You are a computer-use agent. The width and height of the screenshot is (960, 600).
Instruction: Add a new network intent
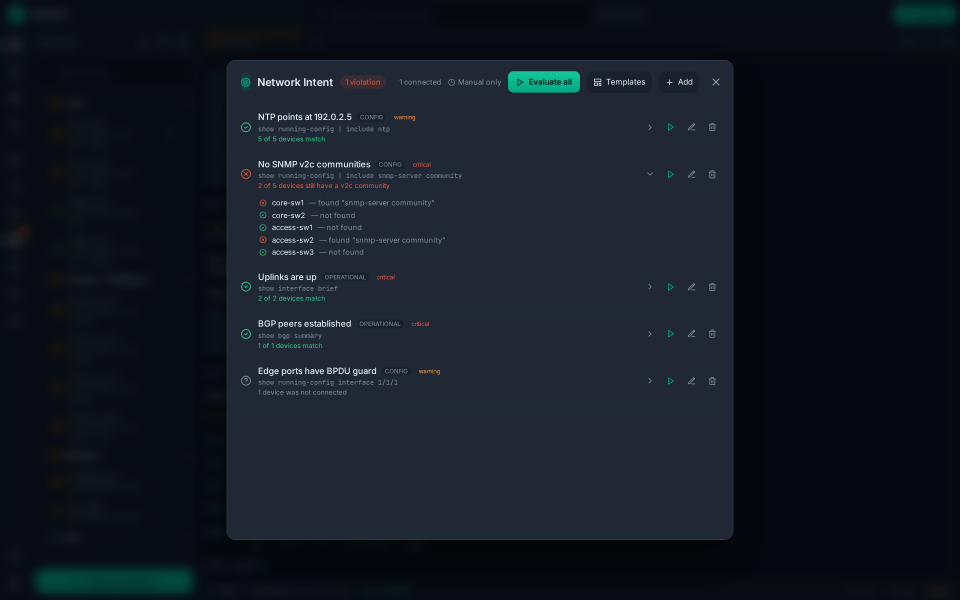click(679, 82)
